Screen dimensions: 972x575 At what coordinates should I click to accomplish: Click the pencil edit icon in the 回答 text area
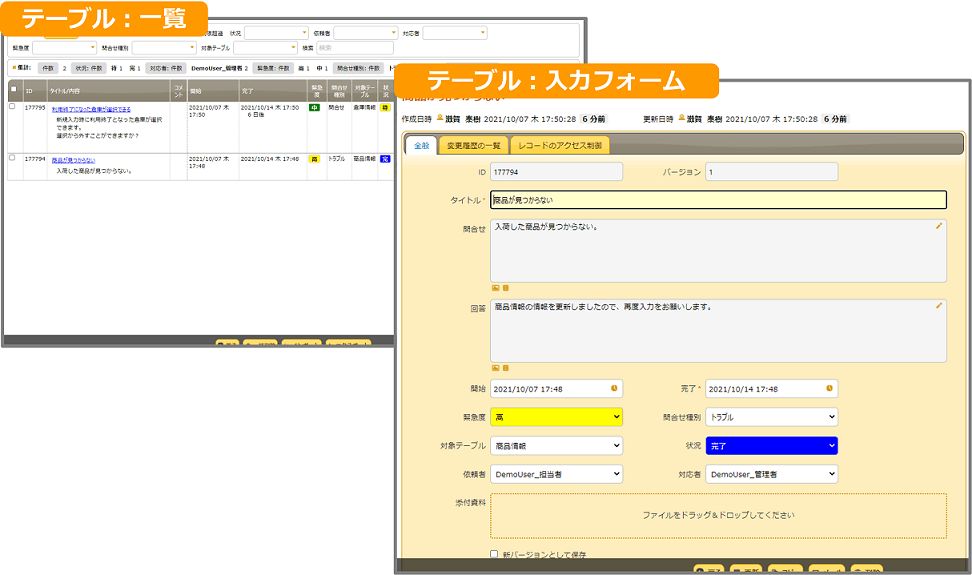[x=939, y=305]
